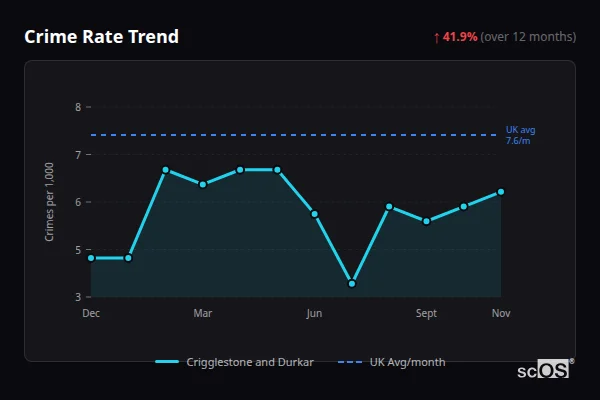Click the Sept x-axis label
The height and width of the screenshot is (400, 600).
426,313
